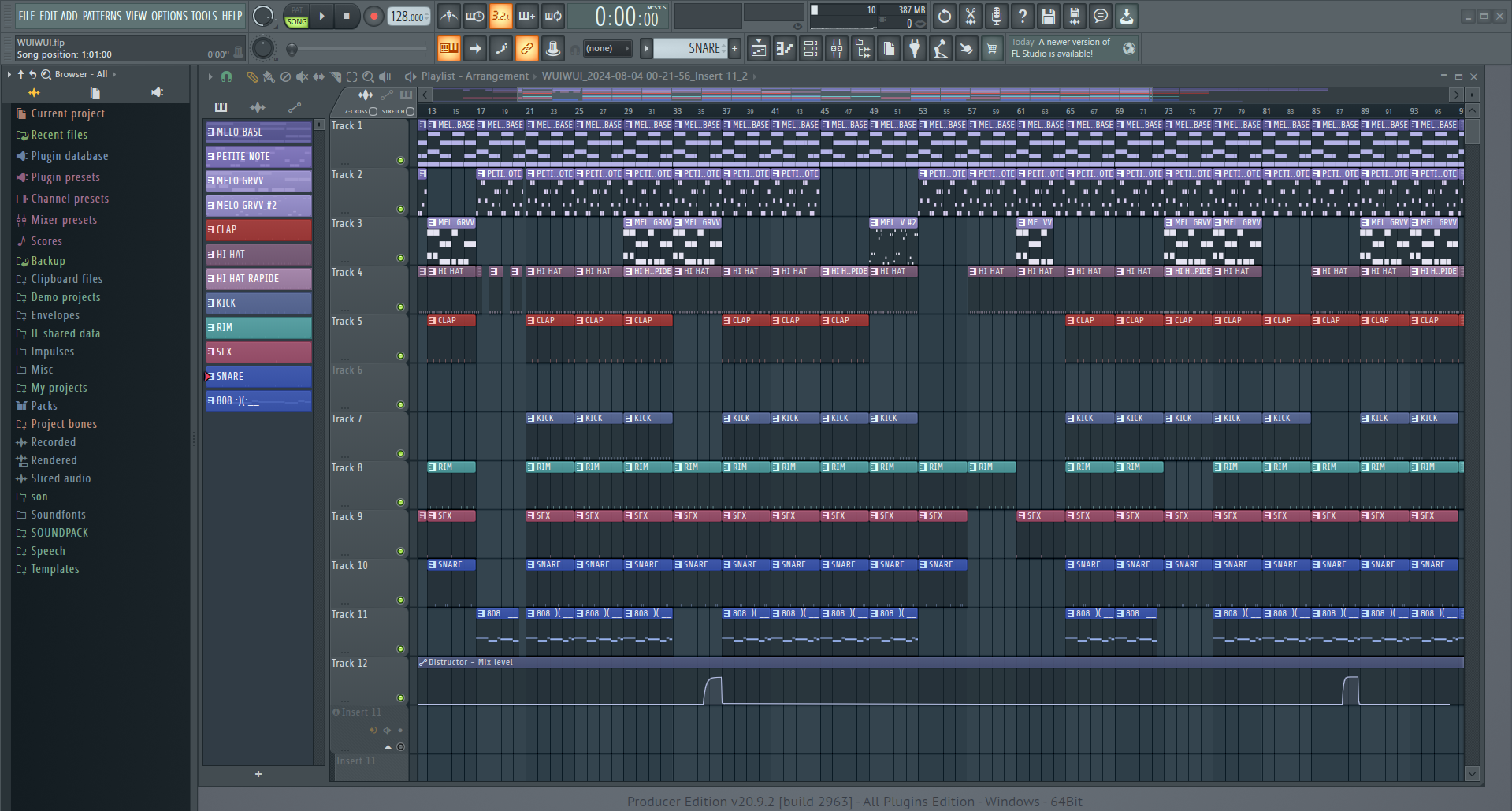Select the playlist Draw pencil tool
The height and width of the screenshot is (811, 1512).
252,76
